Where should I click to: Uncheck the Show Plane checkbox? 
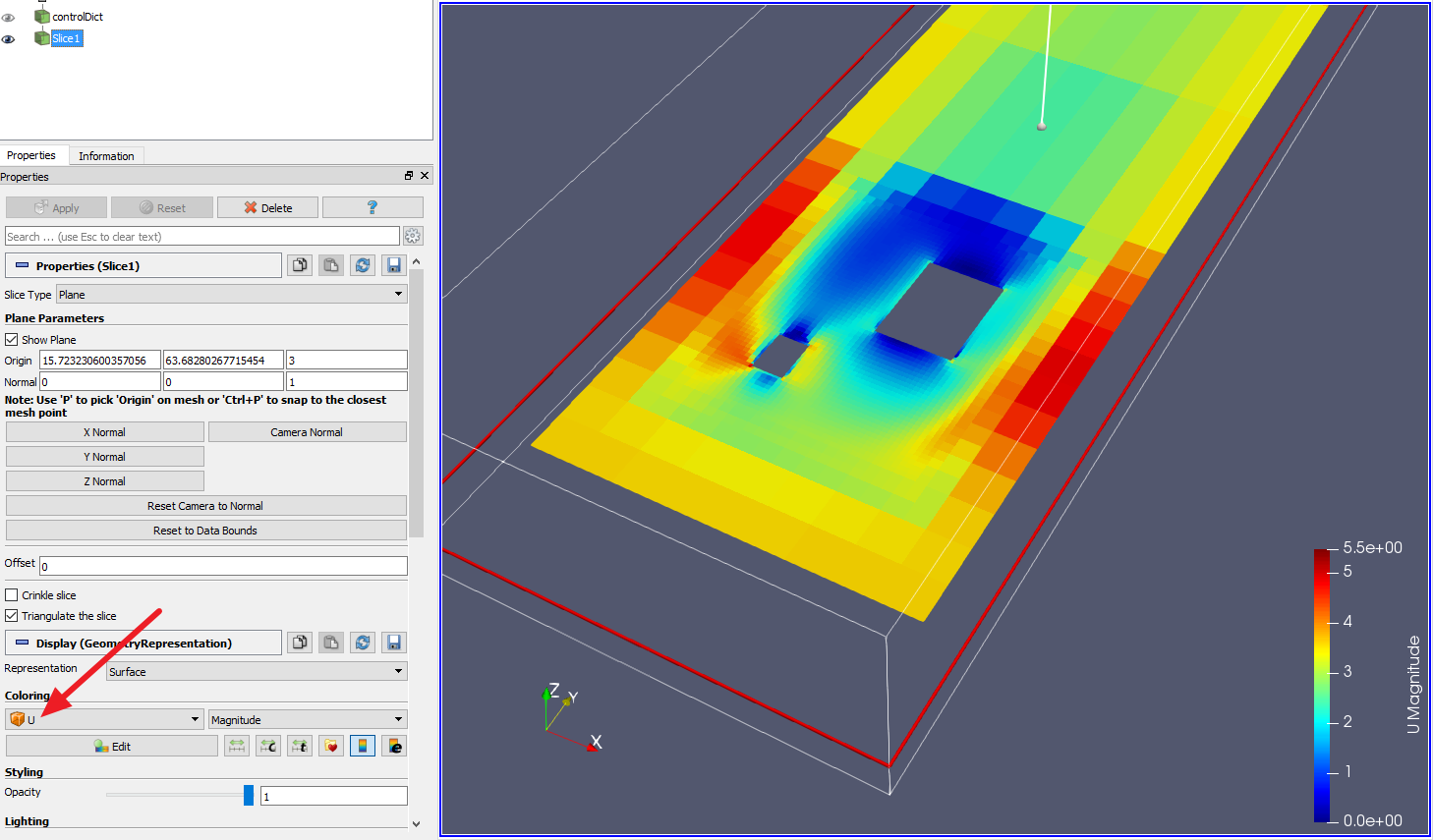(12, 340)
